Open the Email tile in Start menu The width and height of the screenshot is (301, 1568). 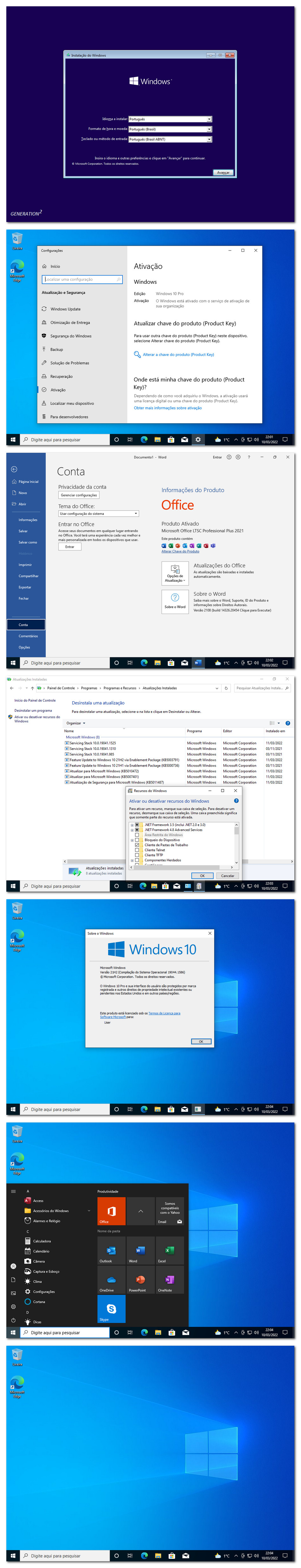click(x=170, y=1211)
